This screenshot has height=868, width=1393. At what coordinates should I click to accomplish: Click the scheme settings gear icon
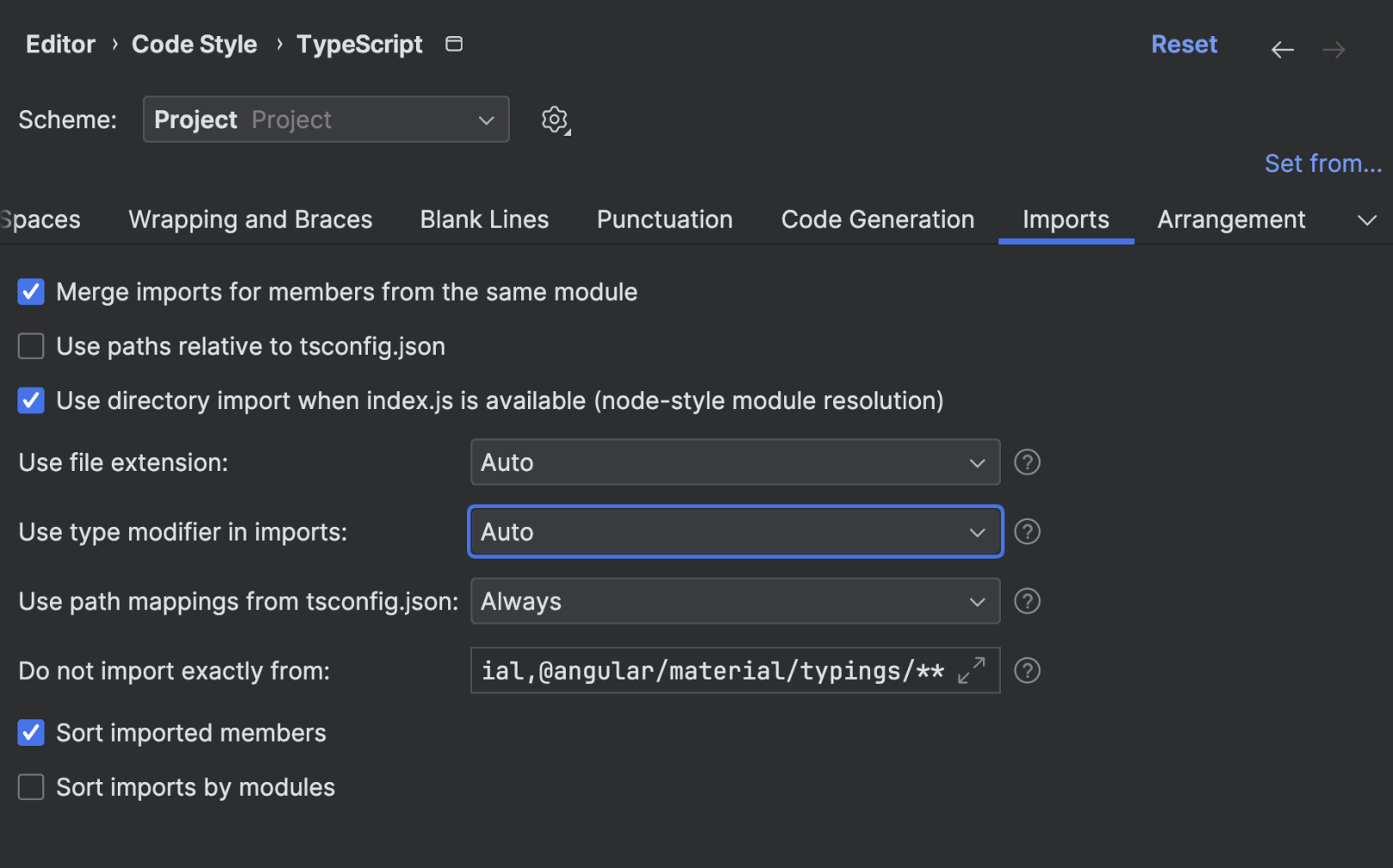click(555, 119)
